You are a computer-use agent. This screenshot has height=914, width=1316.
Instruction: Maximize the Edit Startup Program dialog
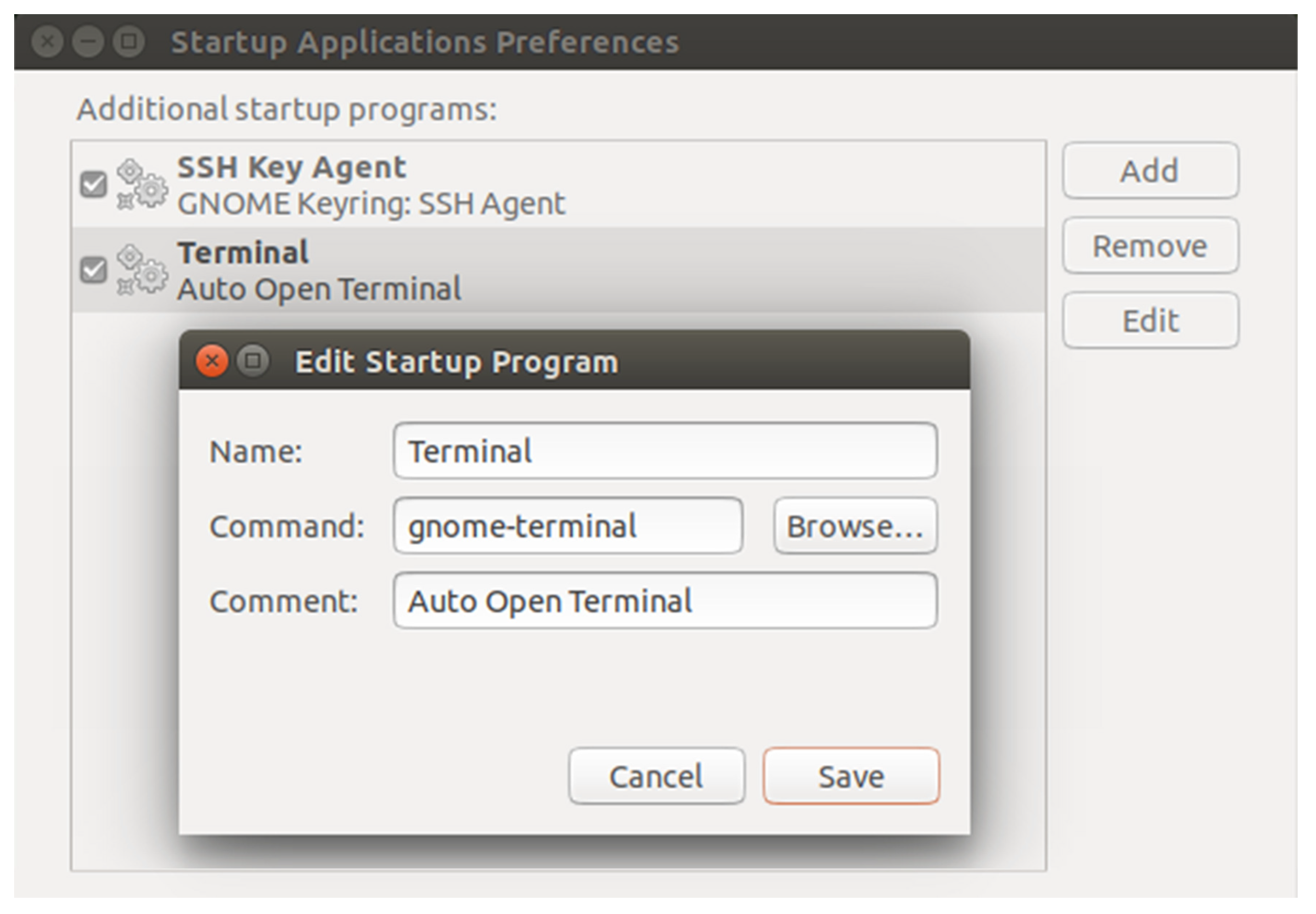tap(253, 361)
